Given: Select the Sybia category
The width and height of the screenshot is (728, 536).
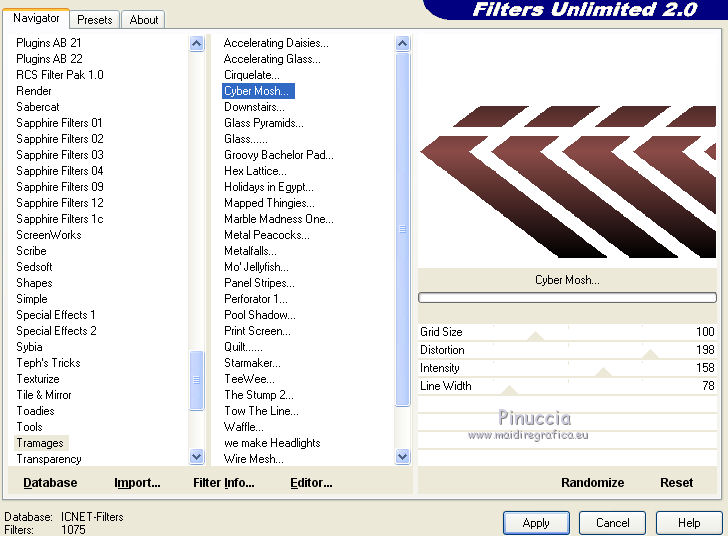Looking at the screenshot, I should 29,347.
